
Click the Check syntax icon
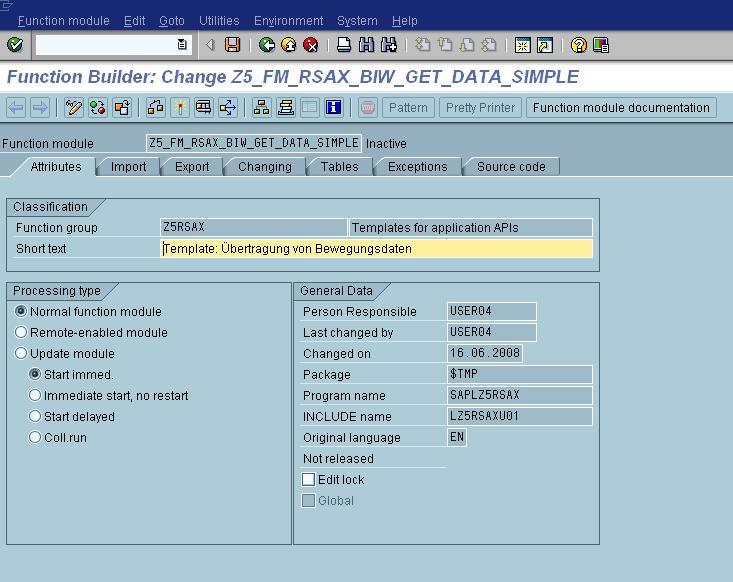[156, 108]
